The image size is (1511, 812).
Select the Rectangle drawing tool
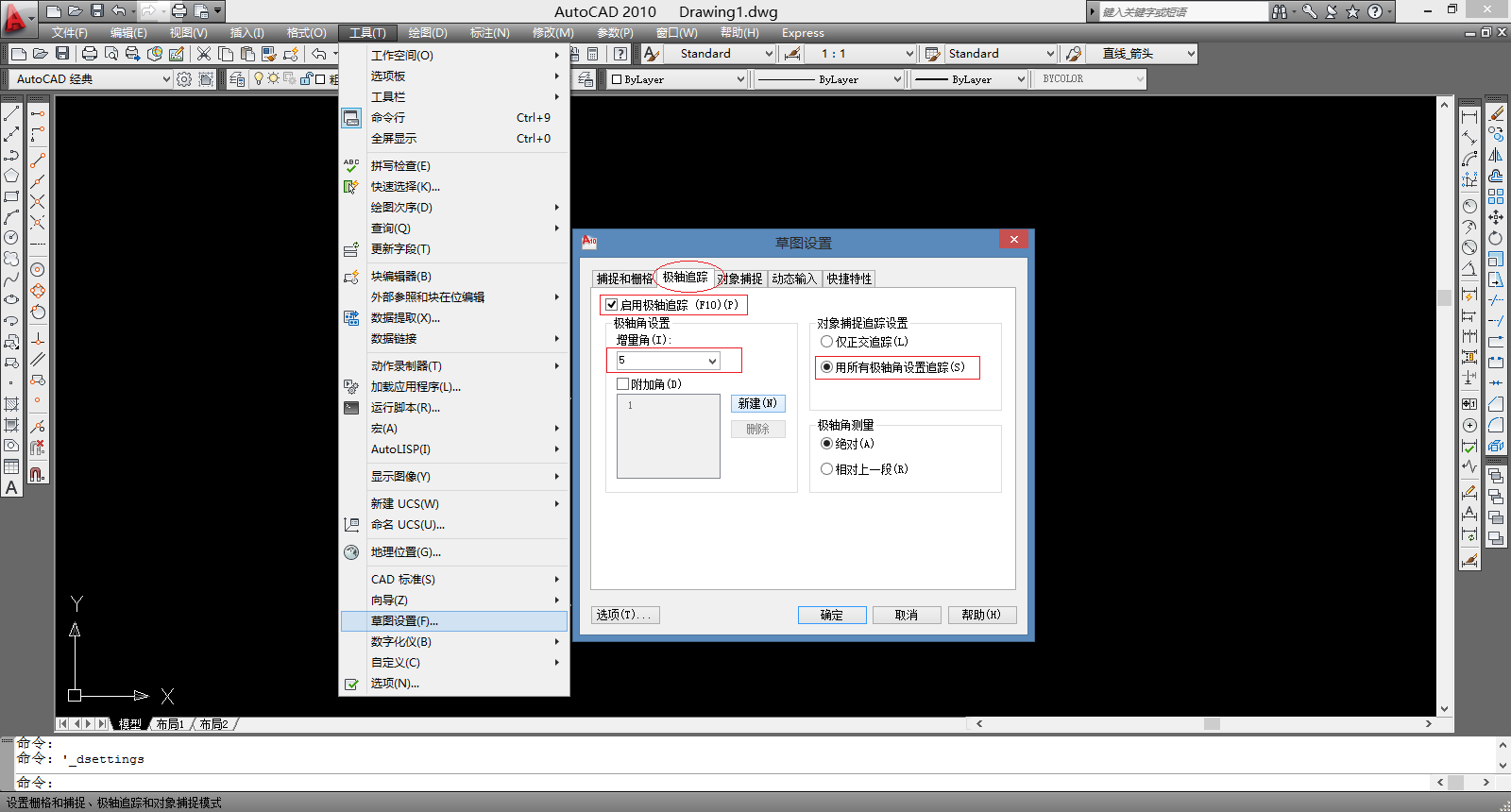point(11,196)
